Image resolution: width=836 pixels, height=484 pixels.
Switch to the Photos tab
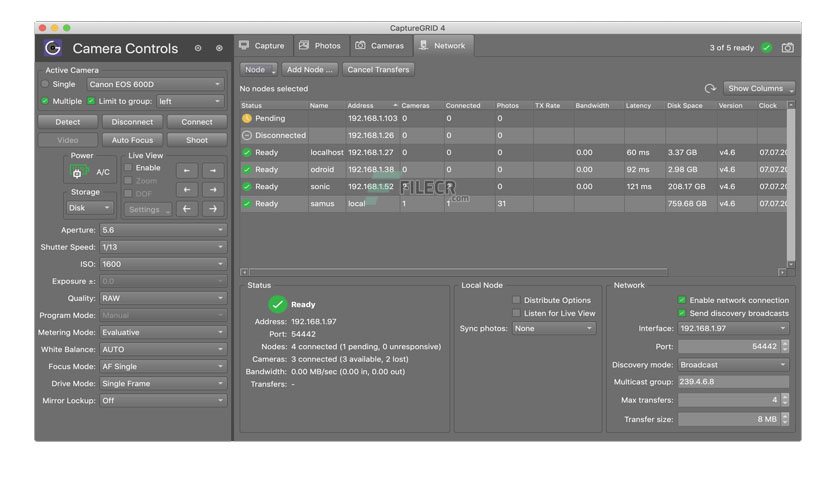click(320, 46)
